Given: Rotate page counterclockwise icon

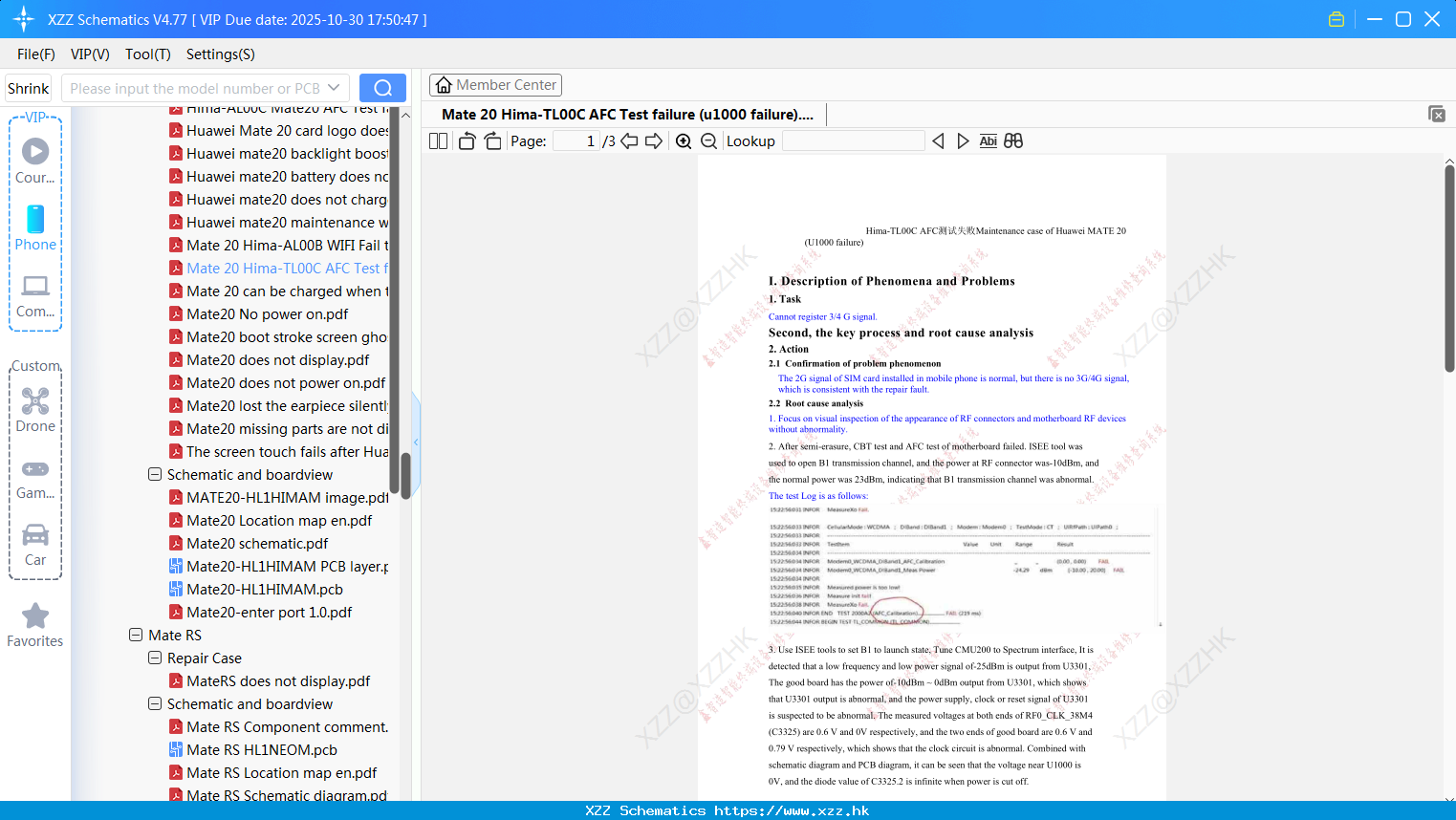Looking at the screenshot, I should pyautogui.click(x=467, y=140).
